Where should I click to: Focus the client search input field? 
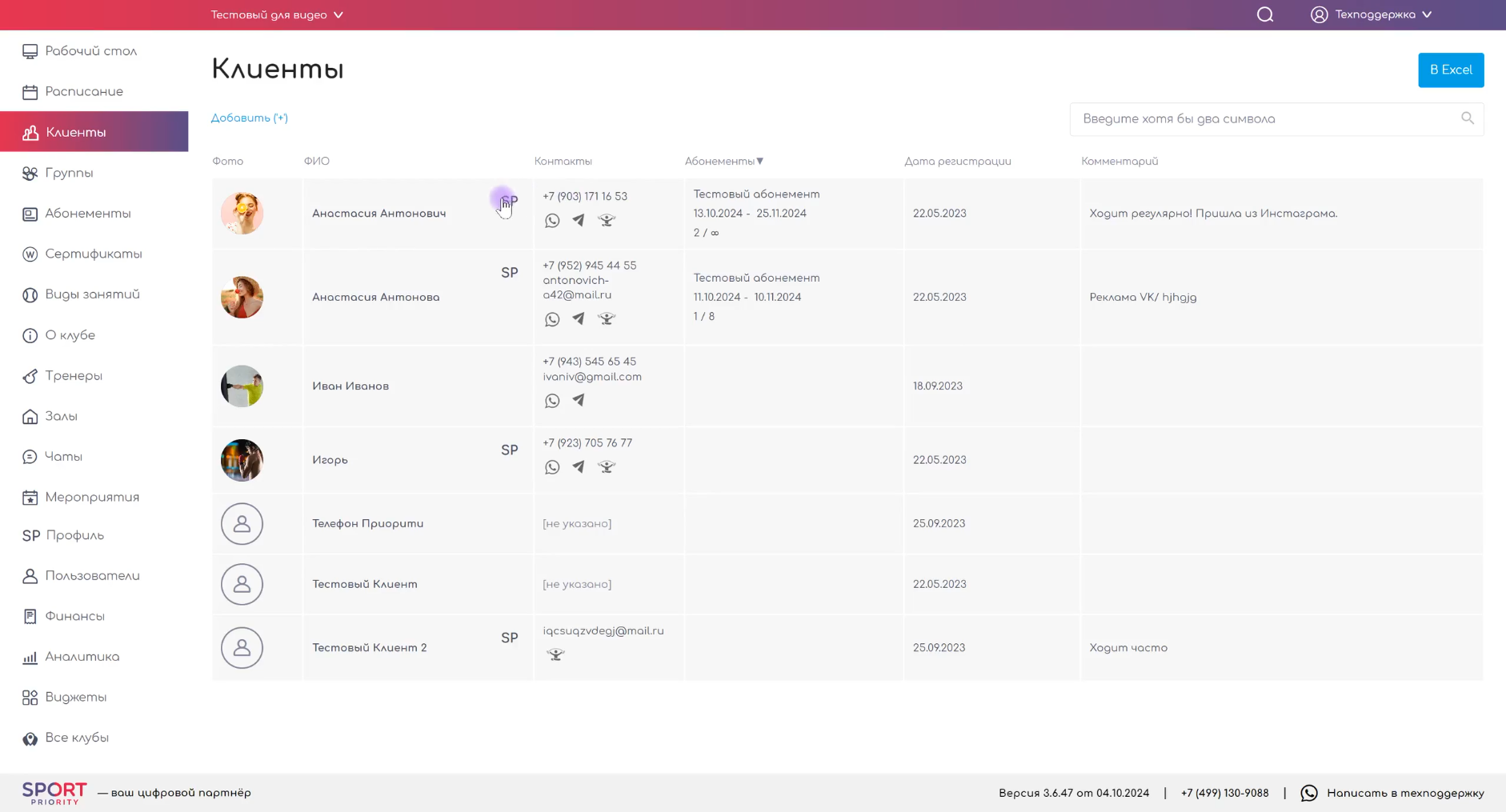pos(1264,119)
